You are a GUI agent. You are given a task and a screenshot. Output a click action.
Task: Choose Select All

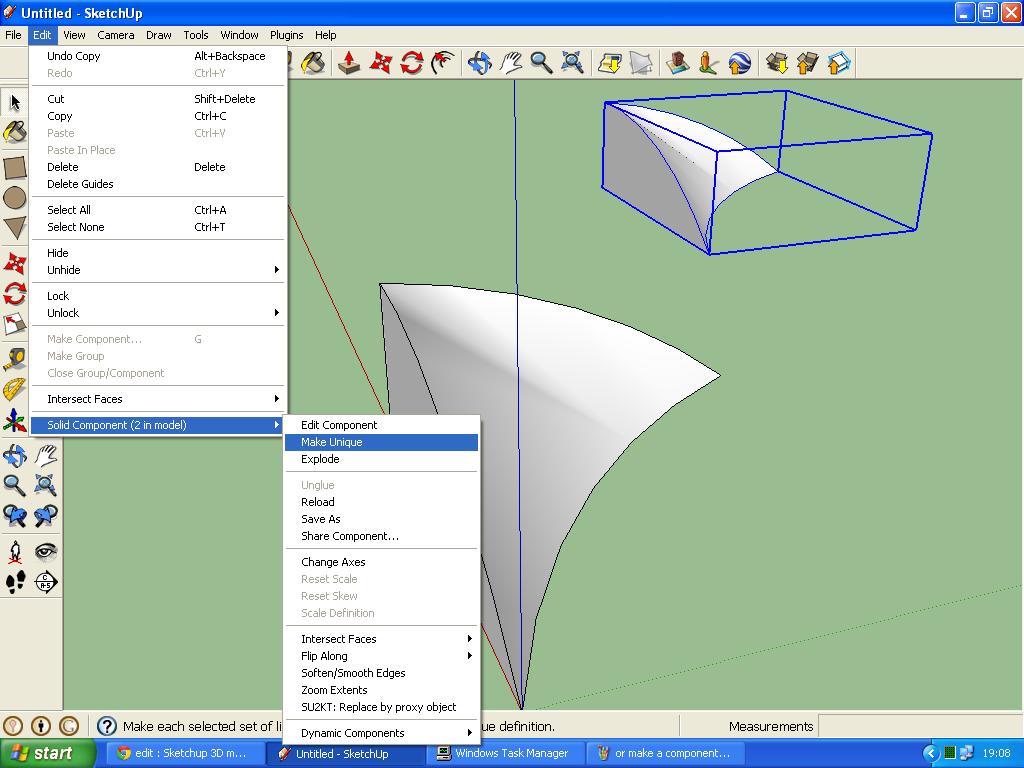pyautogui.click(x=157, y=210)
